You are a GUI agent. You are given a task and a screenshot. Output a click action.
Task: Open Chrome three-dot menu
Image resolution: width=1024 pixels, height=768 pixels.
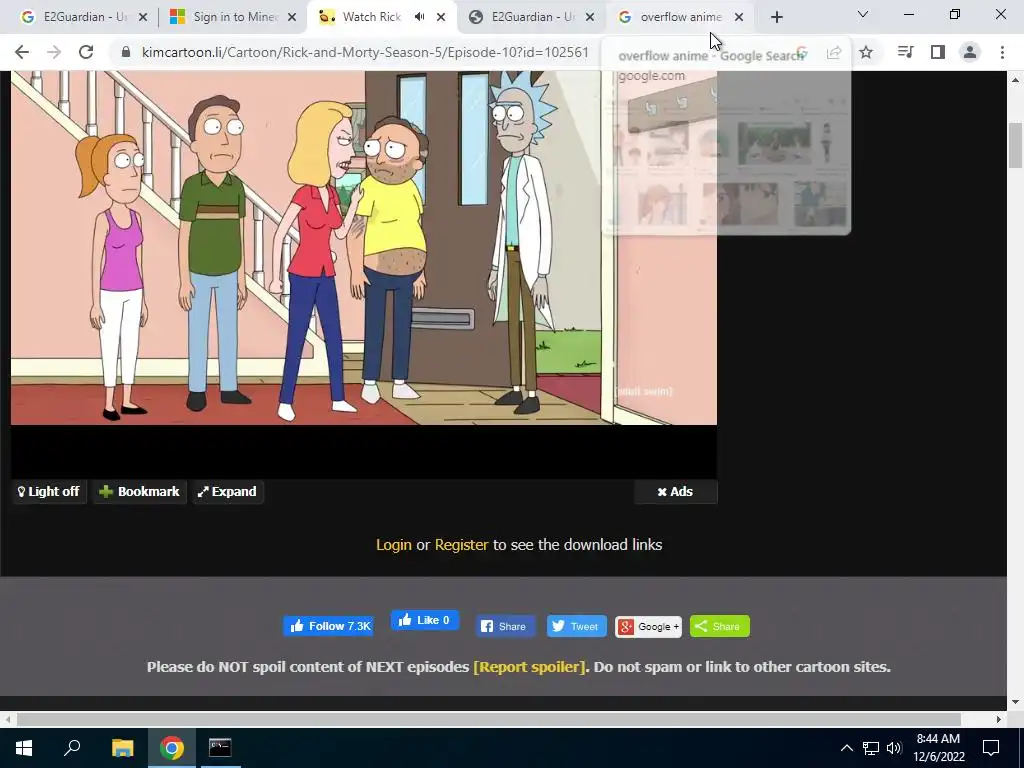(x=1002, y=52)
